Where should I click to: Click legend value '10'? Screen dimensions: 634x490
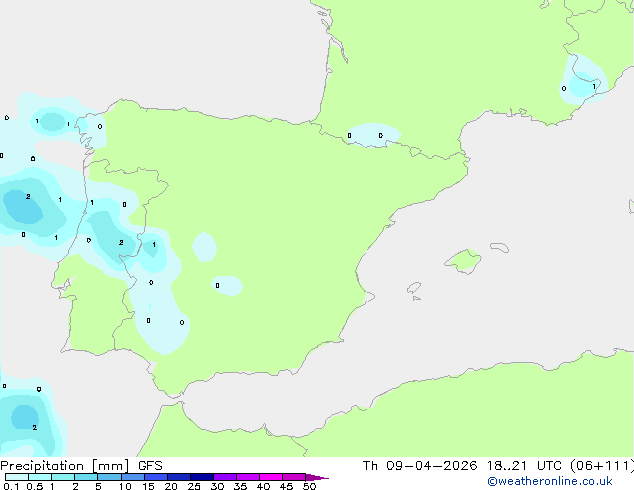[125, 486]
